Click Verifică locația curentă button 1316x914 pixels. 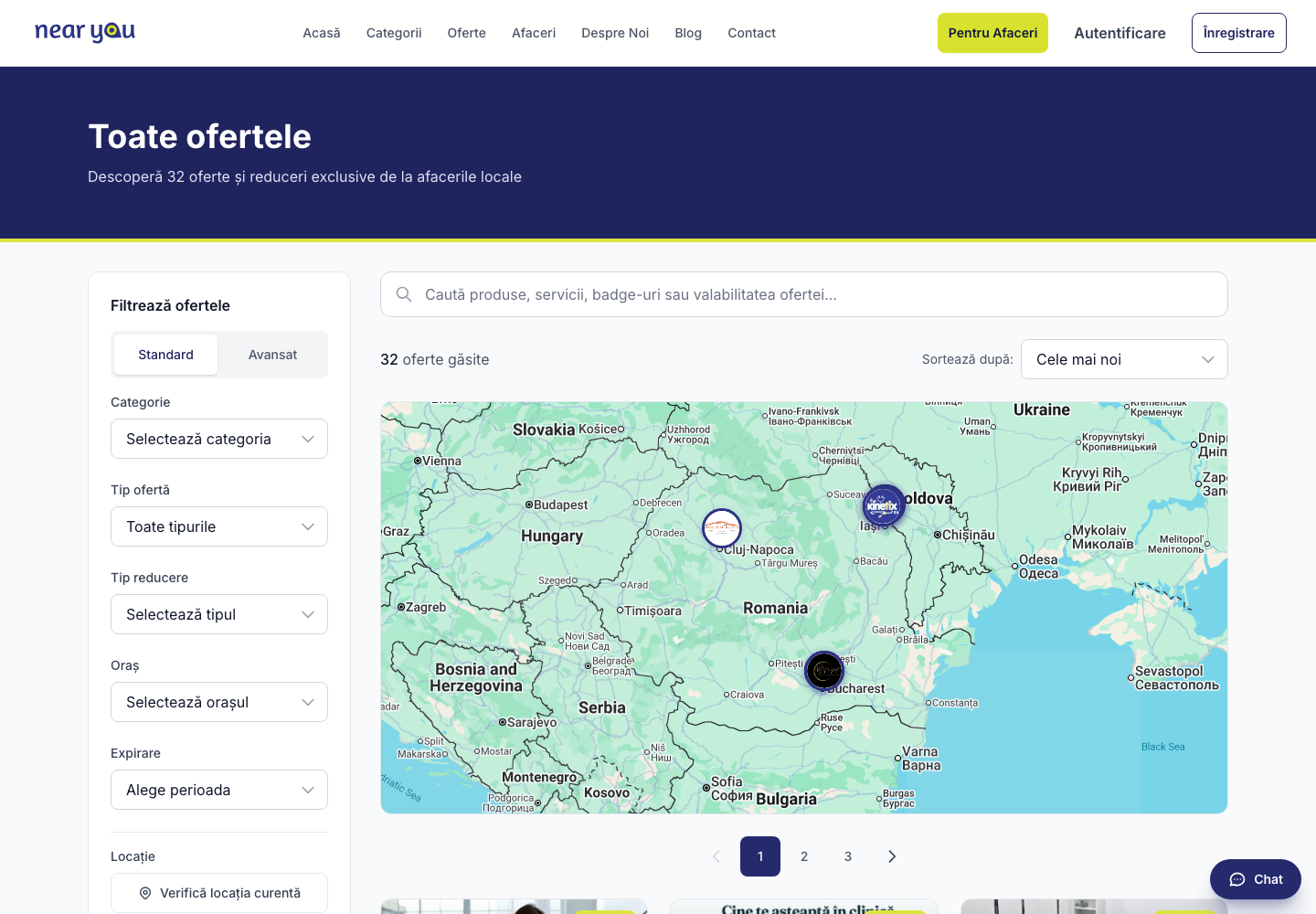point(219,893)
